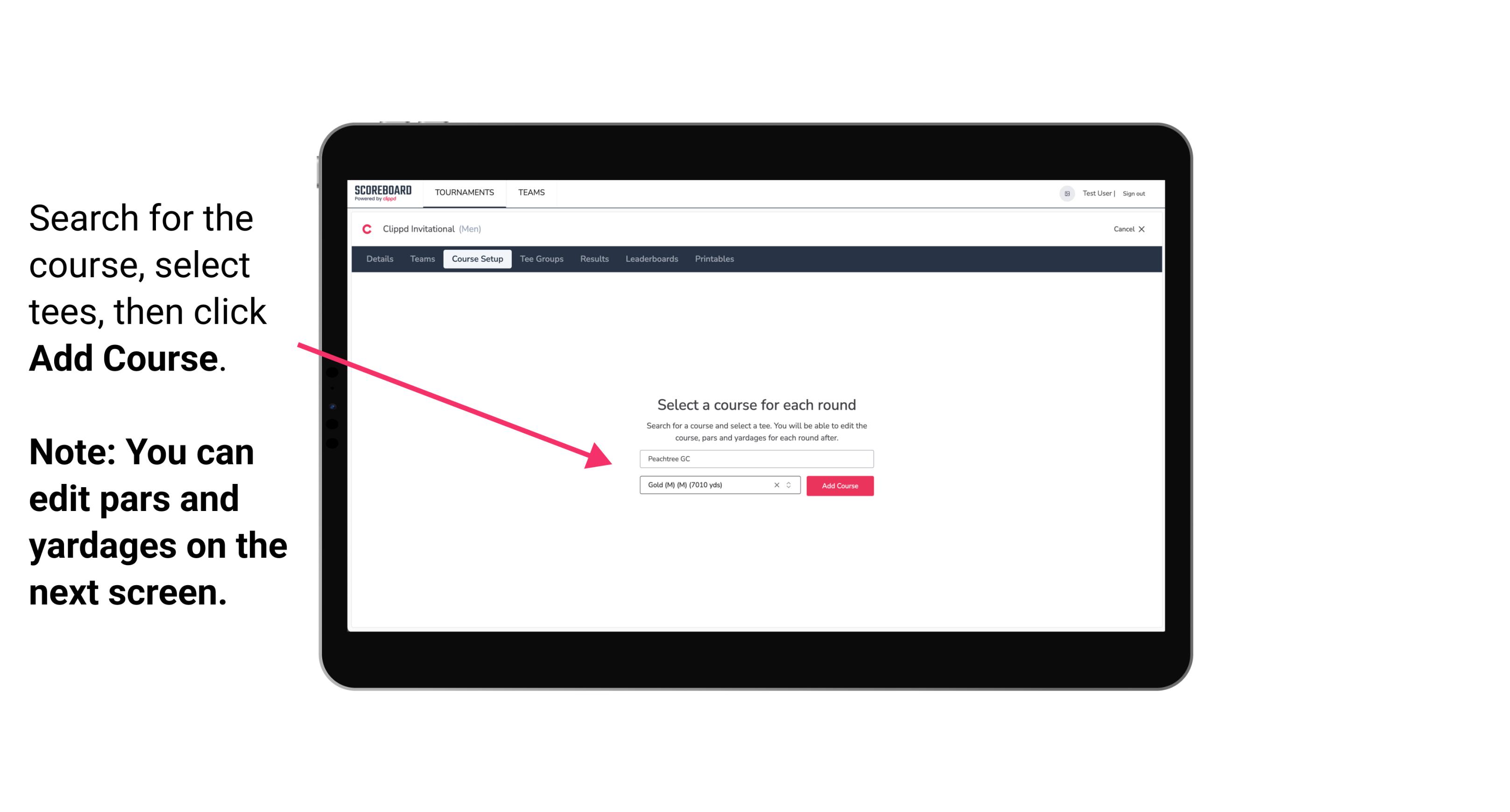Viewport: 1510px width, 812px height.
Task: Open the Course Setup tab
Action: pos(477,259)
